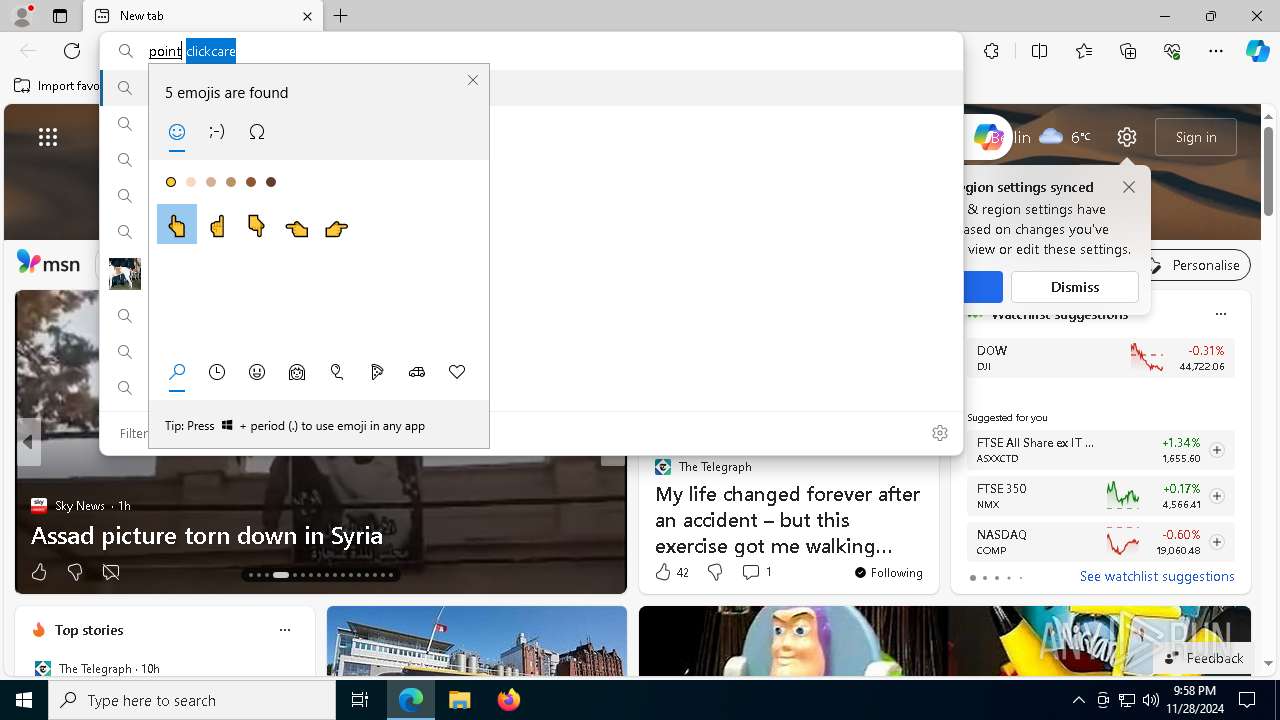Screen dimensions: 1280x720
Task: Select the backhand pointing down emoji
Action: click(x=257, y=227)
